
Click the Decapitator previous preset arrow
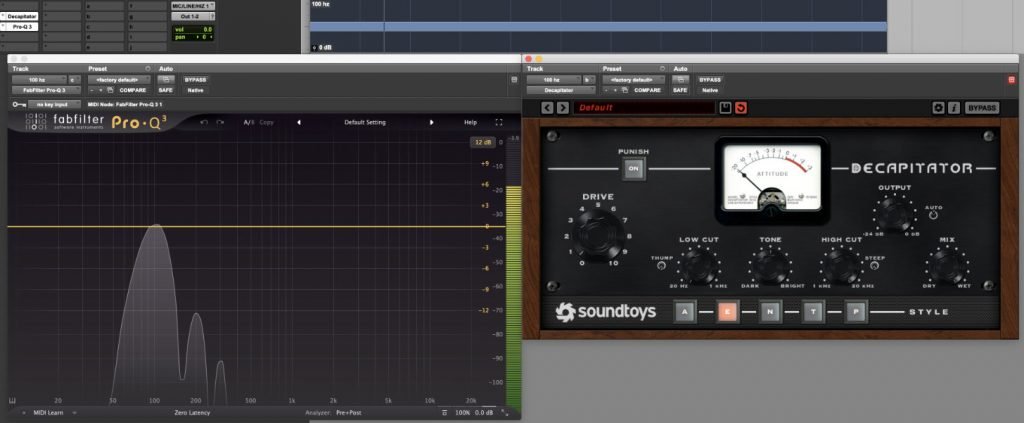[547, 108]
